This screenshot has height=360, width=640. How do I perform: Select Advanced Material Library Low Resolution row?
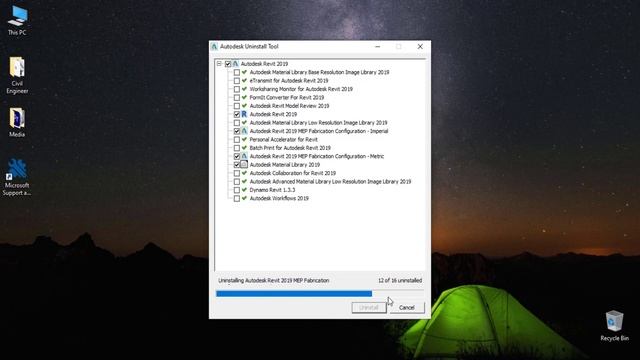click(x=330, y=181)
